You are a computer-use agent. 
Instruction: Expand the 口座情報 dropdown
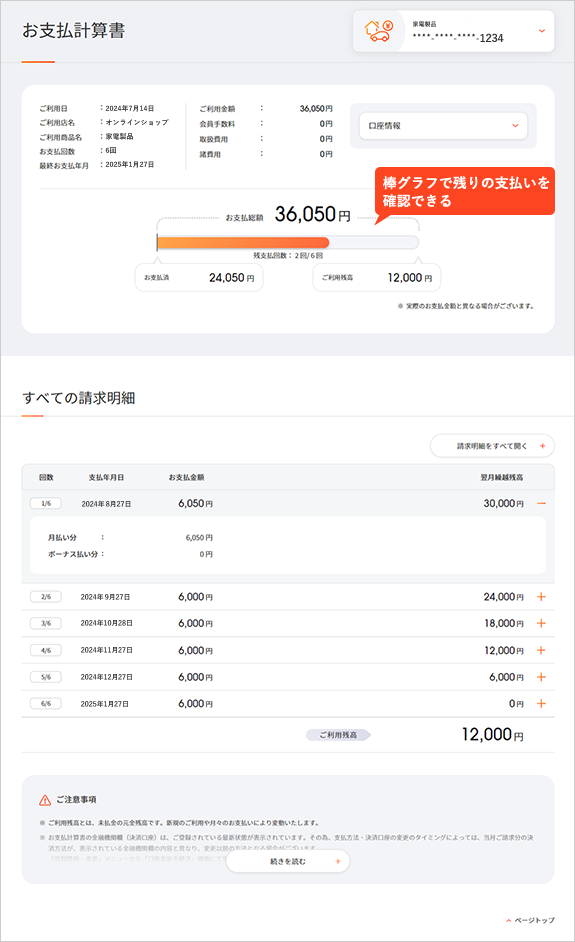click(443, 126)
